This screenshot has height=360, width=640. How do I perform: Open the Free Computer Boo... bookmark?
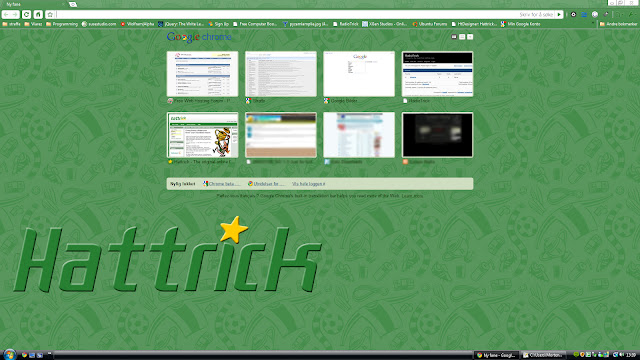[255, 24]
